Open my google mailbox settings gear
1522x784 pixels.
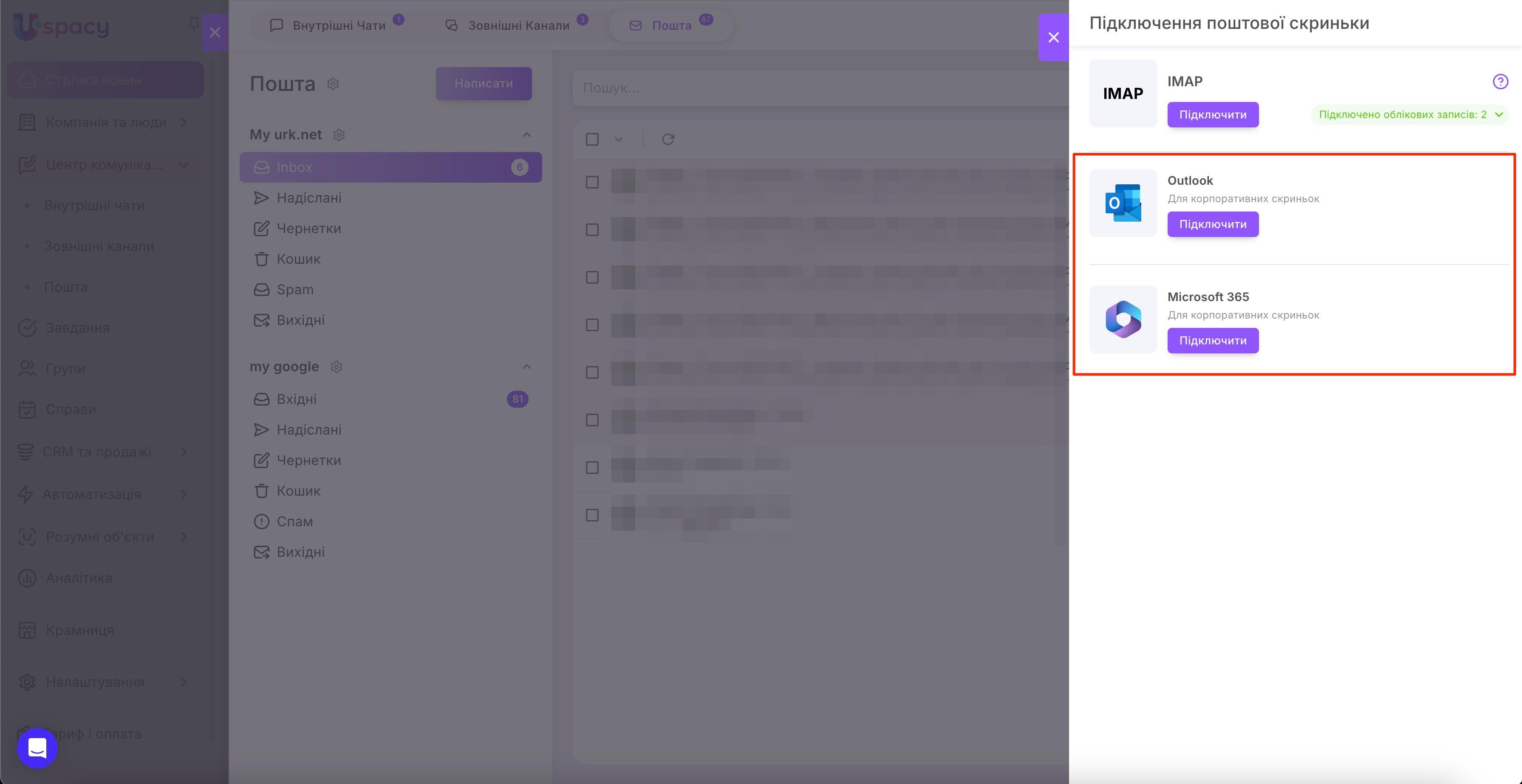click(x=337, y=367)
